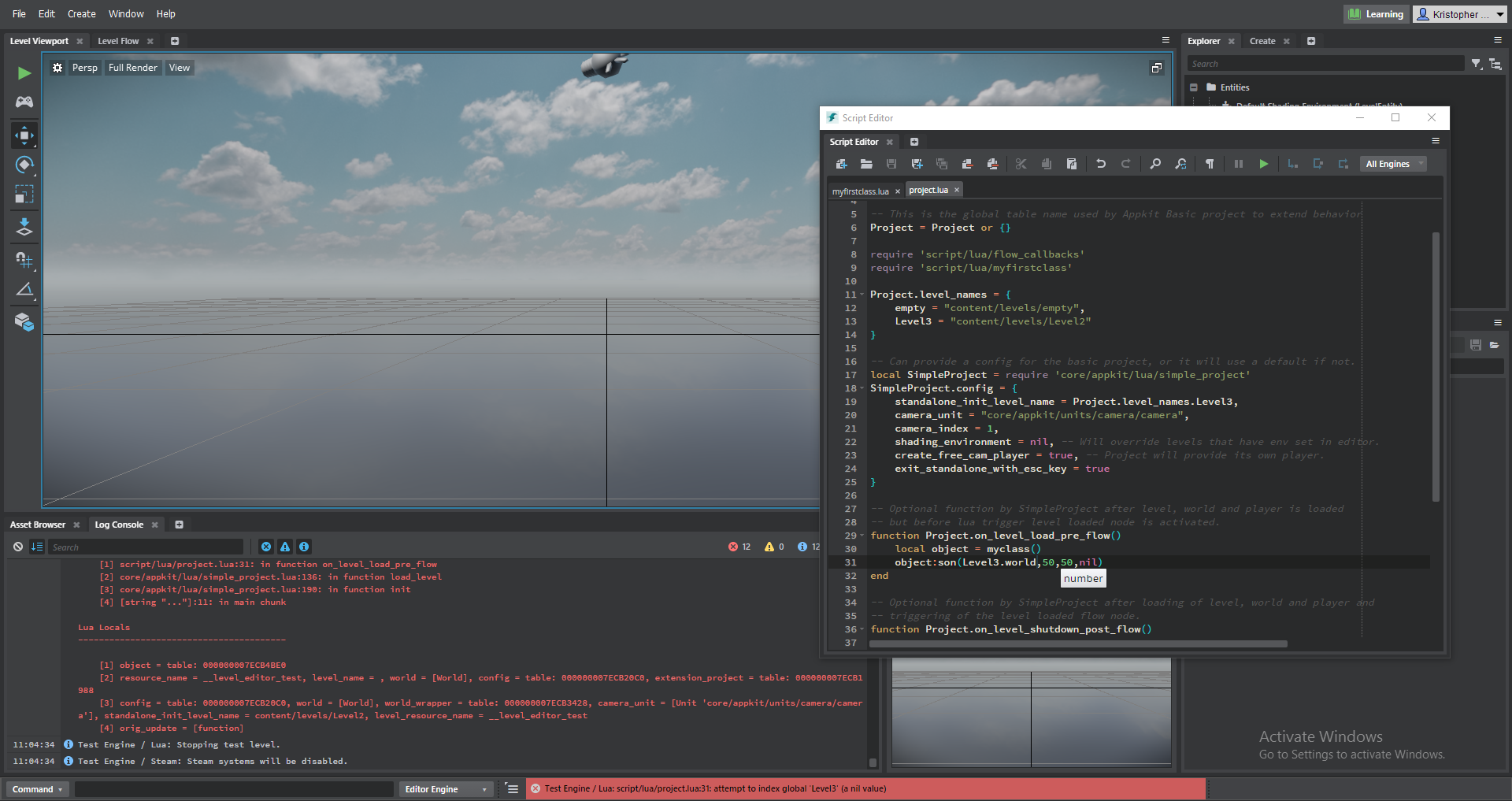Select the Rotate tool in viewport toolbar
Screen dimensions: 1512x801
(x=24, y=165)
